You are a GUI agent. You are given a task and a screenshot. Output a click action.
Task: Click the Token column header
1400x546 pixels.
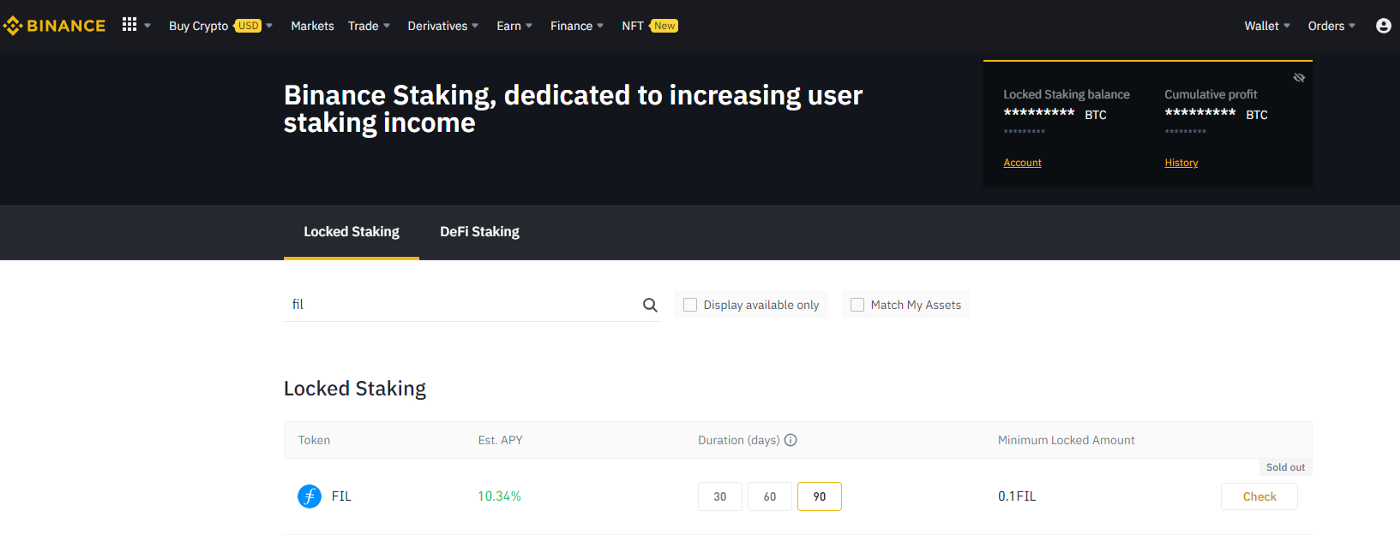click(314, 440)
